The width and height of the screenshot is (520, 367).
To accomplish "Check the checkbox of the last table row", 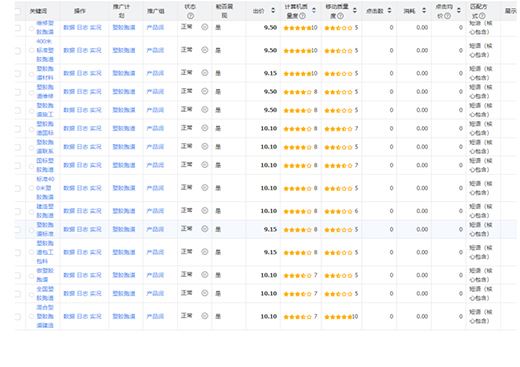I will [18, 316].
